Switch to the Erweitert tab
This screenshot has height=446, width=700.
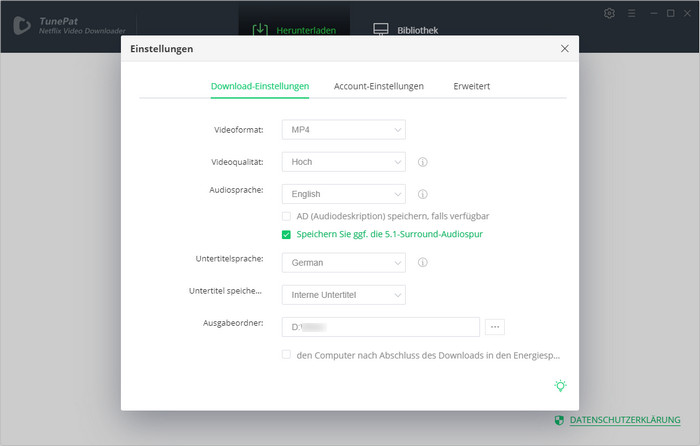(471, 86)
